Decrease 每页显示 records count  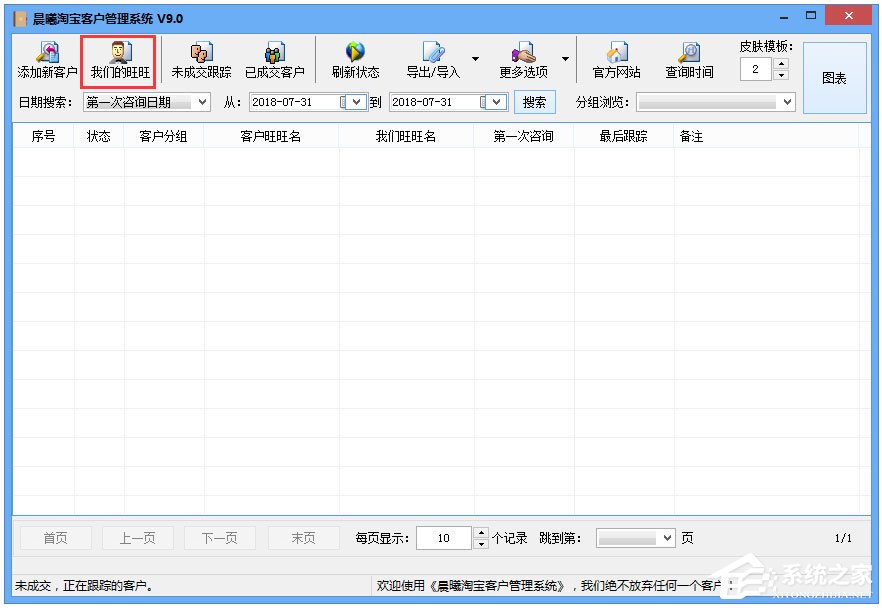tap(481, 544)
